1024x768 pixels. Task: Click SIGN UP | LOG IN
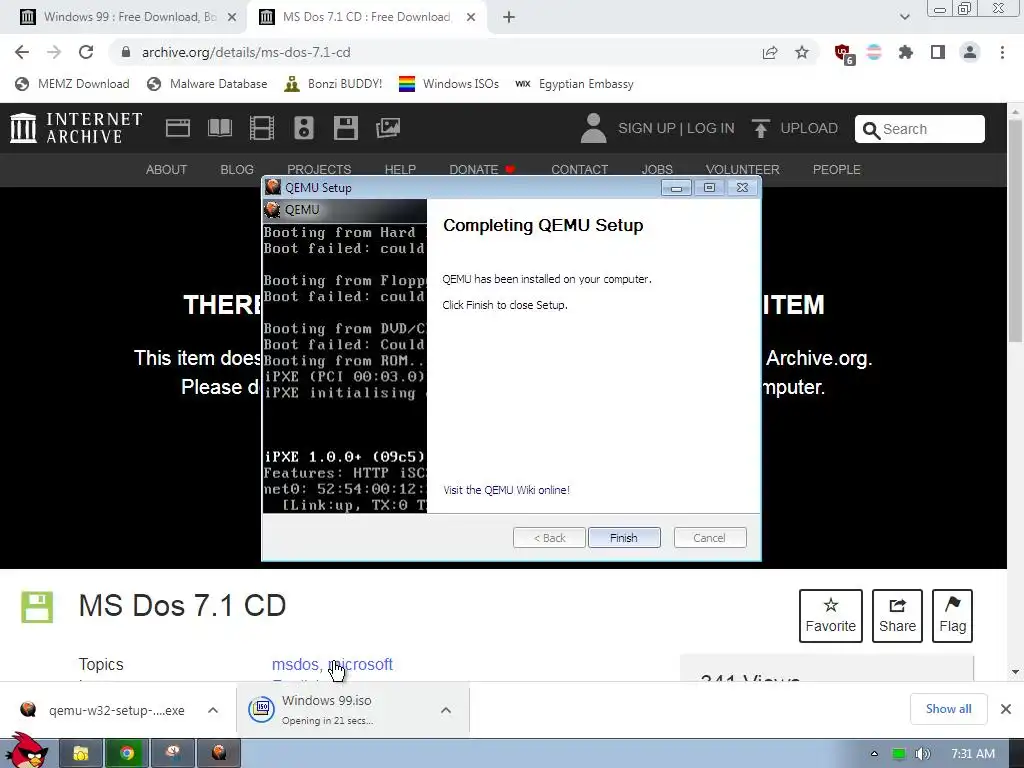pos(676,128)
